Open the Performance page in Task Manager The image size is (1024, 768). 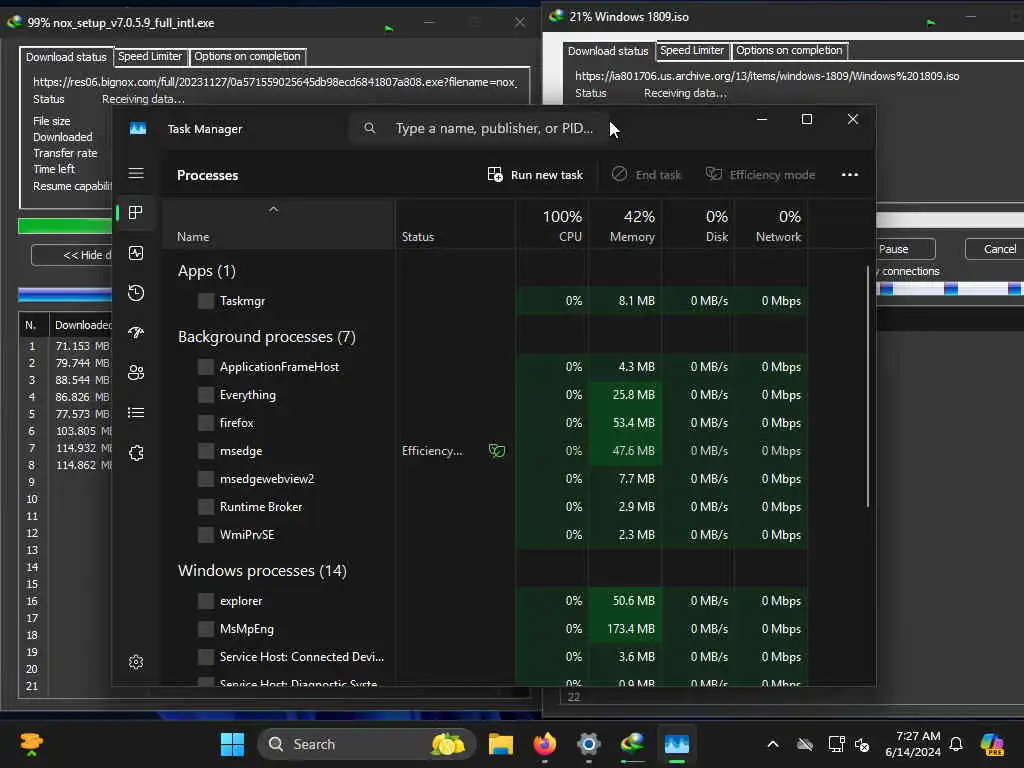pos(136,253)
